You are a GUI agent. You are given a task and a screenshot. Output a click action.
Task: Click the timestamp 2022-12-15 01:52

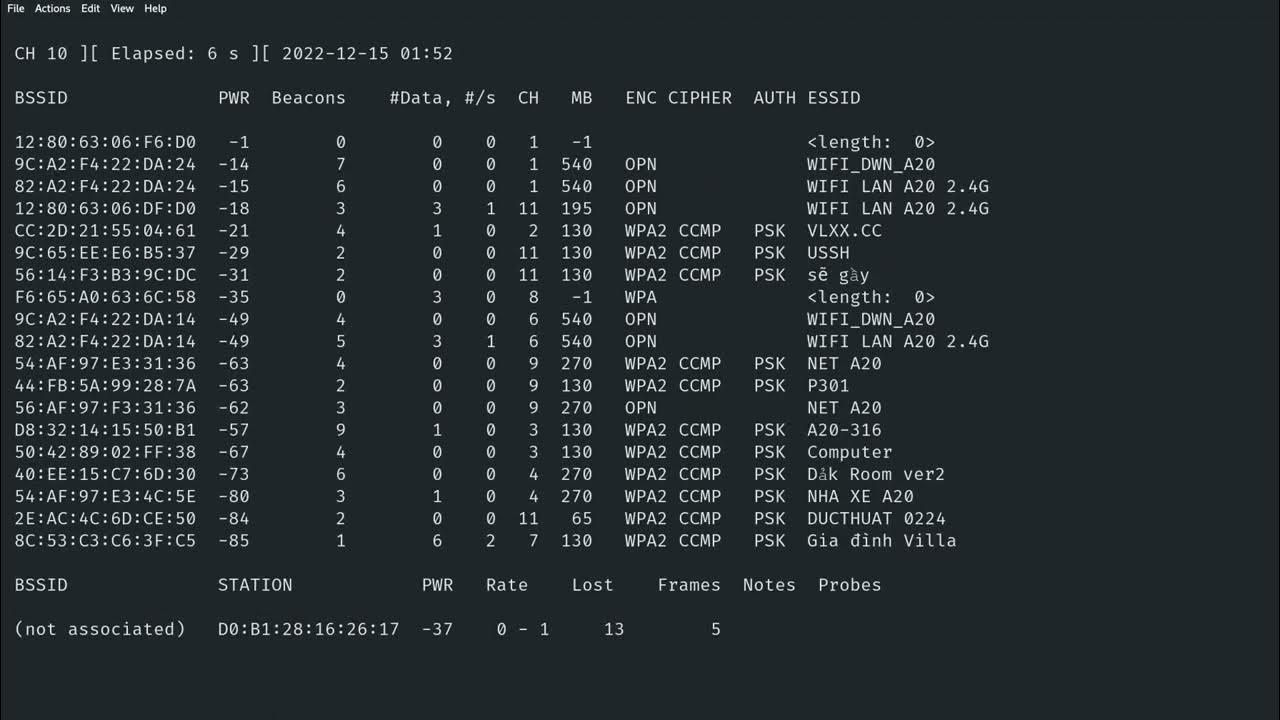coord(367,54)
